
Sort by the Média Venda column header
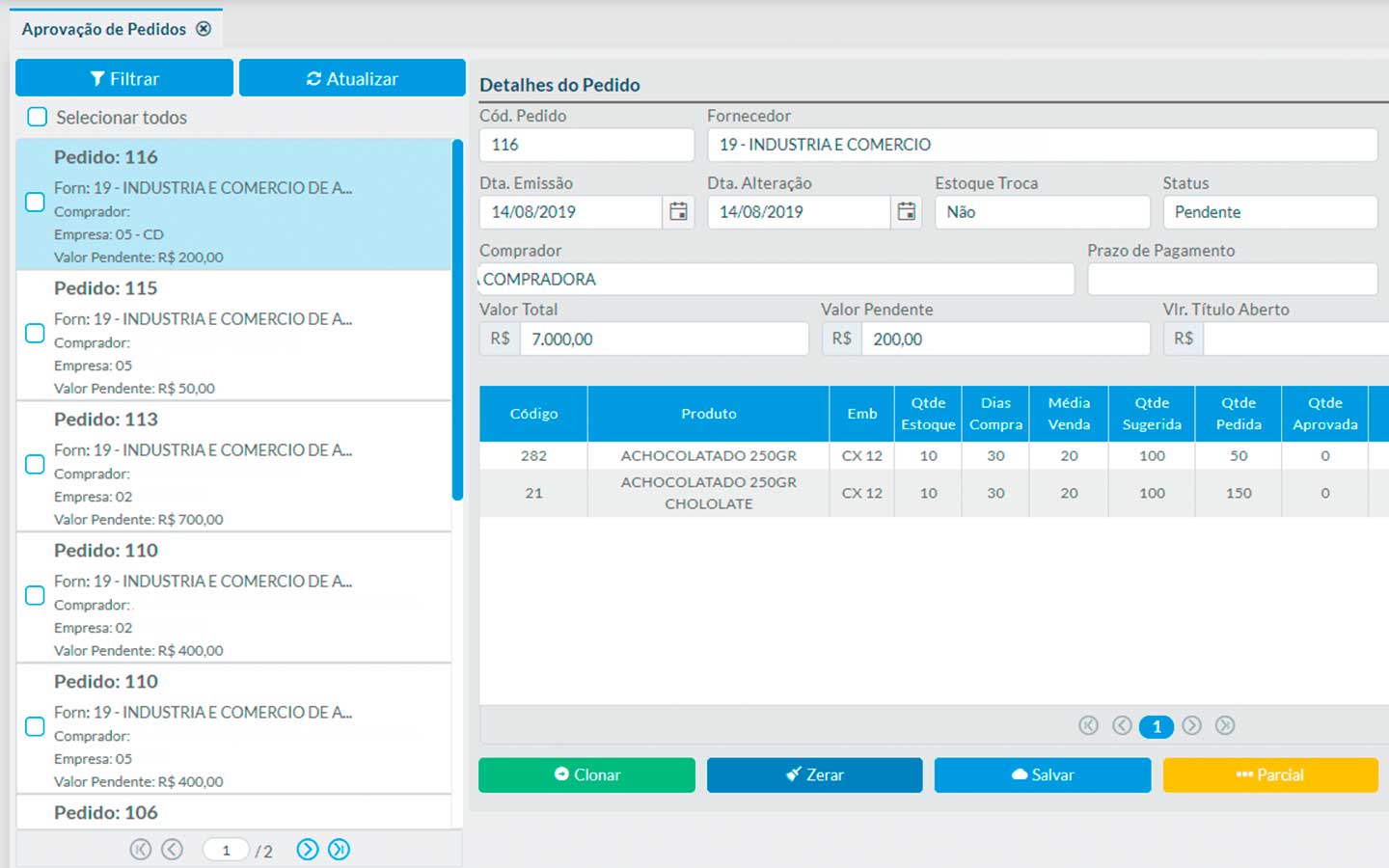(x=1069, y=414)
